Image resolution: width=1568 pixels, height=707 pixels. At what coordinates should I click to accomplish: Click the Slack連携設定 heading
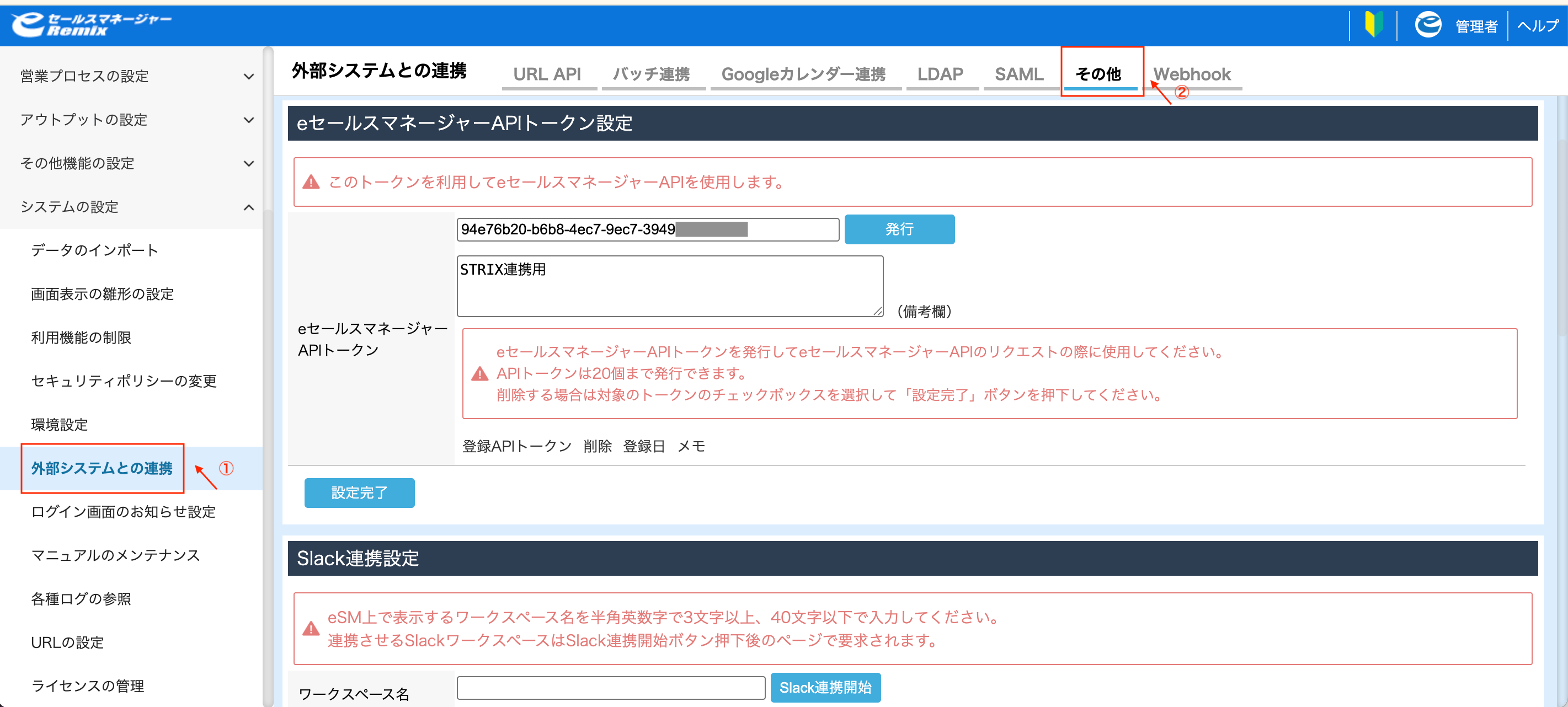(x=358, y=558)
